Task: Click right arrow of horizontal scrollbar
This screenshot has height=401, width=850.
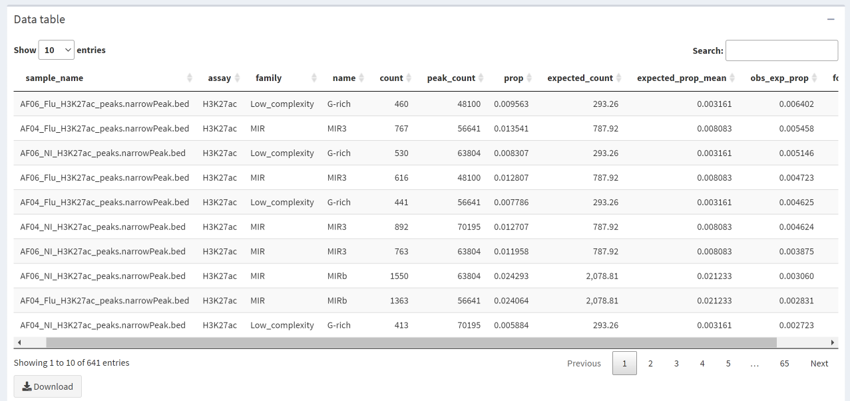Action: pyautogui.click(x=832, y=342)
